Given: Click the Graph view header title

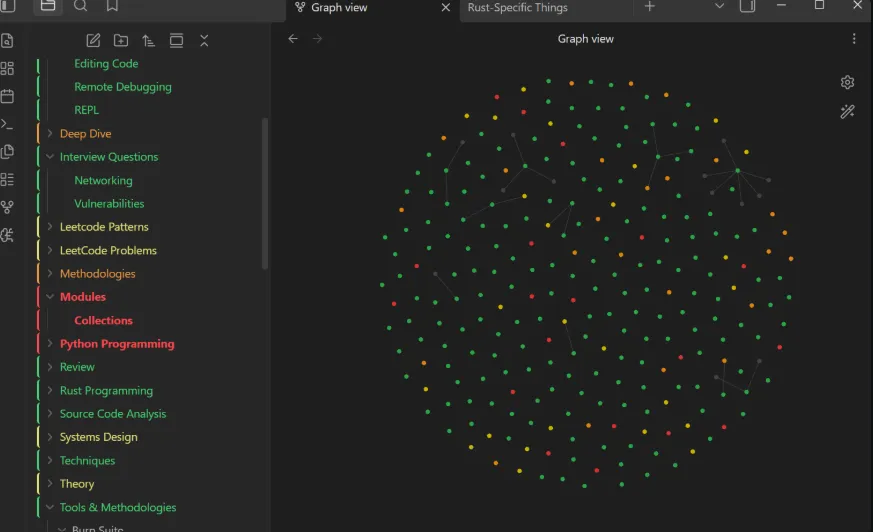Looking at the screenshot, I should click(585, 39).
